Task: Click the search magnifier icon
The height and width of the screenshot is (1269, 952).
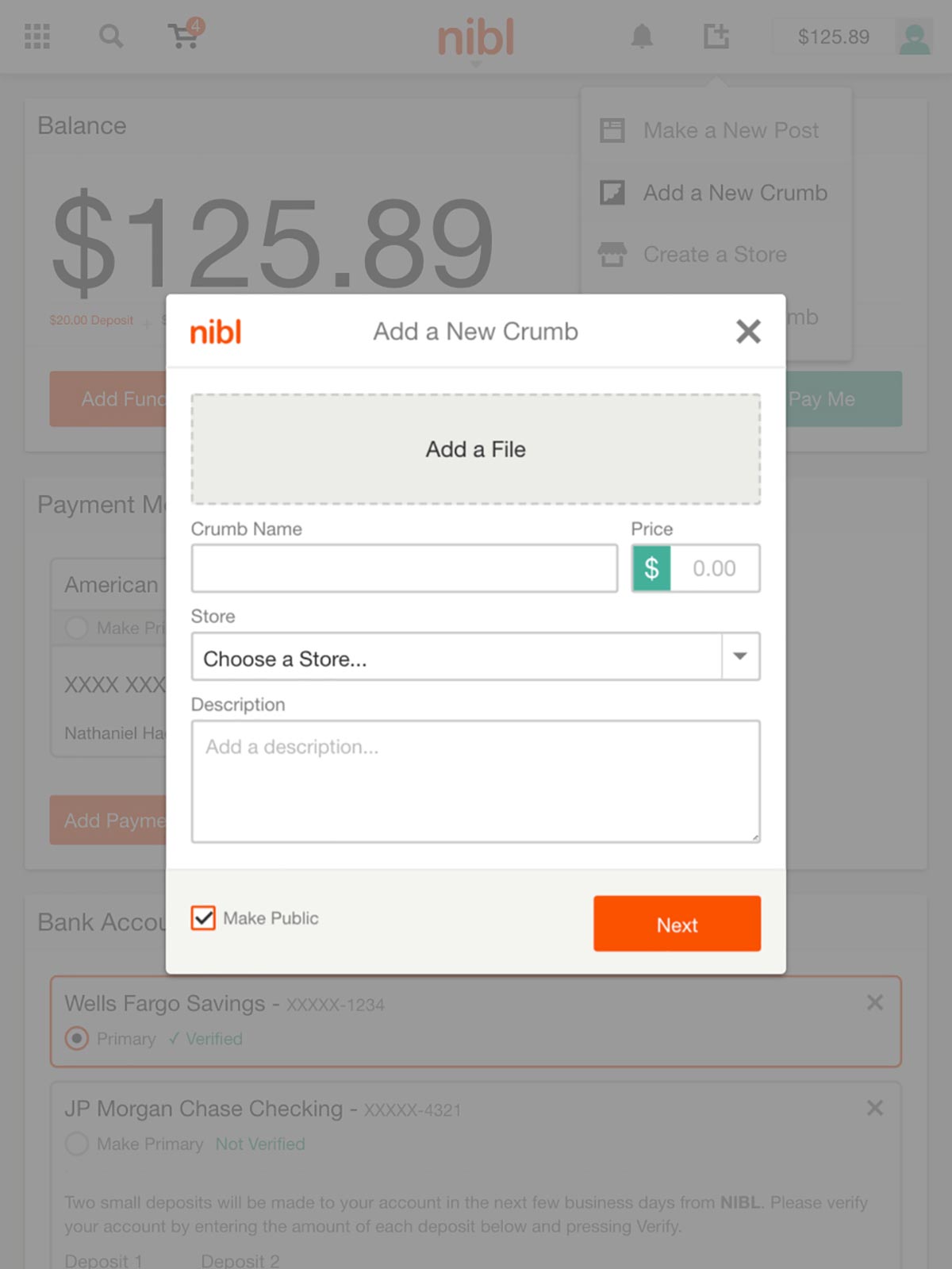Action: 111,36
